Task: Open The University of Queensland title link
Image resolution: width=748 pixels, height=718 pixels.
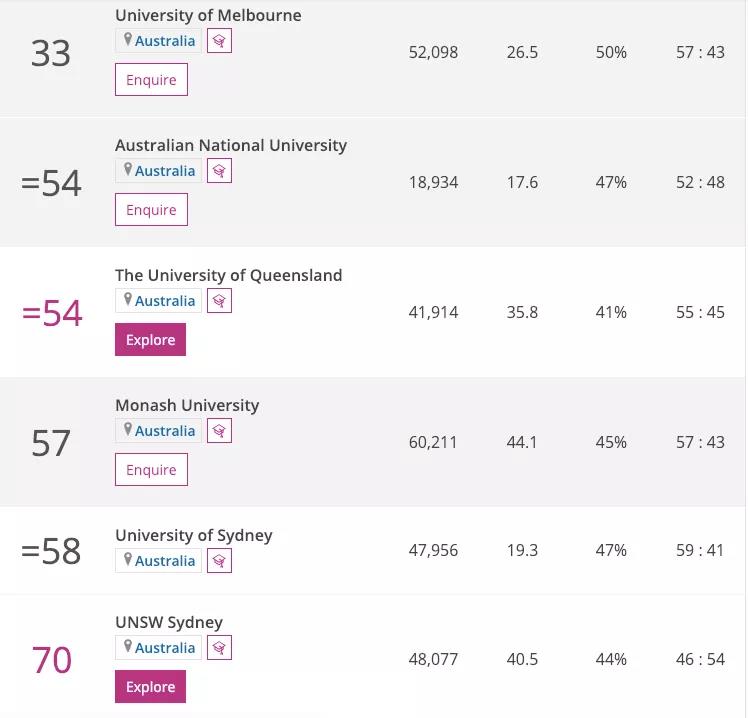Action: pyautogui.click(x=229, y=275)
